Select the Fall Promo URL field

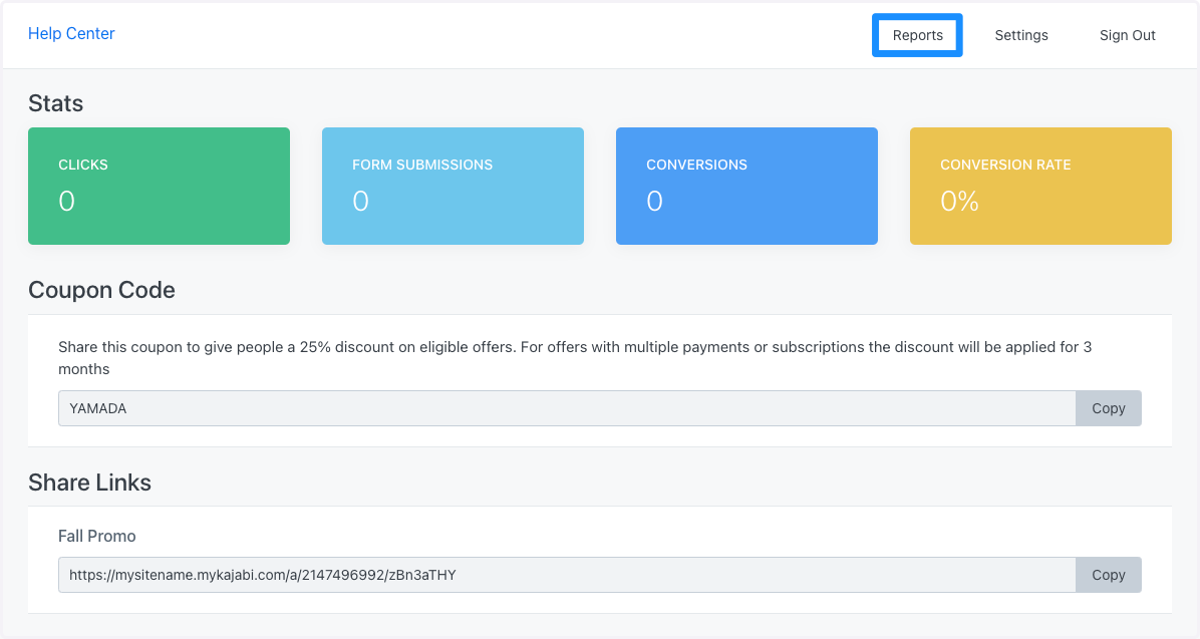(x=567, y=575)
